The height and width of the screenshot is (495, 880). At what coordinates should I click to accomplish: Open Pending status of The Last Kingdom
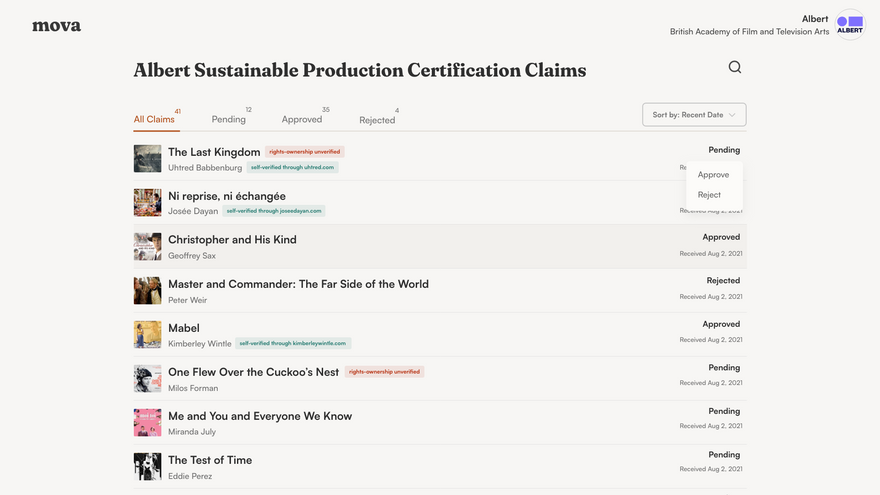(724, 150)
